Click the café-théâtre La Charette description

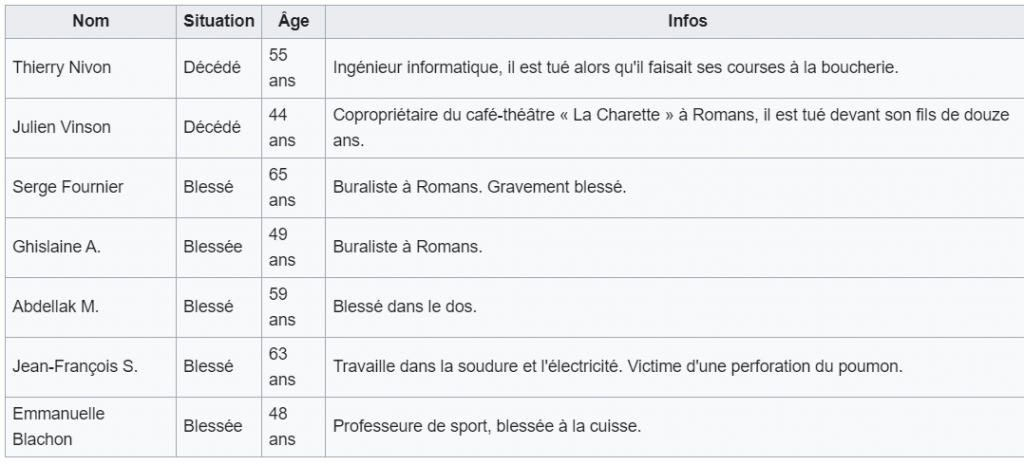pyautogui.click(x=671, y=128)
